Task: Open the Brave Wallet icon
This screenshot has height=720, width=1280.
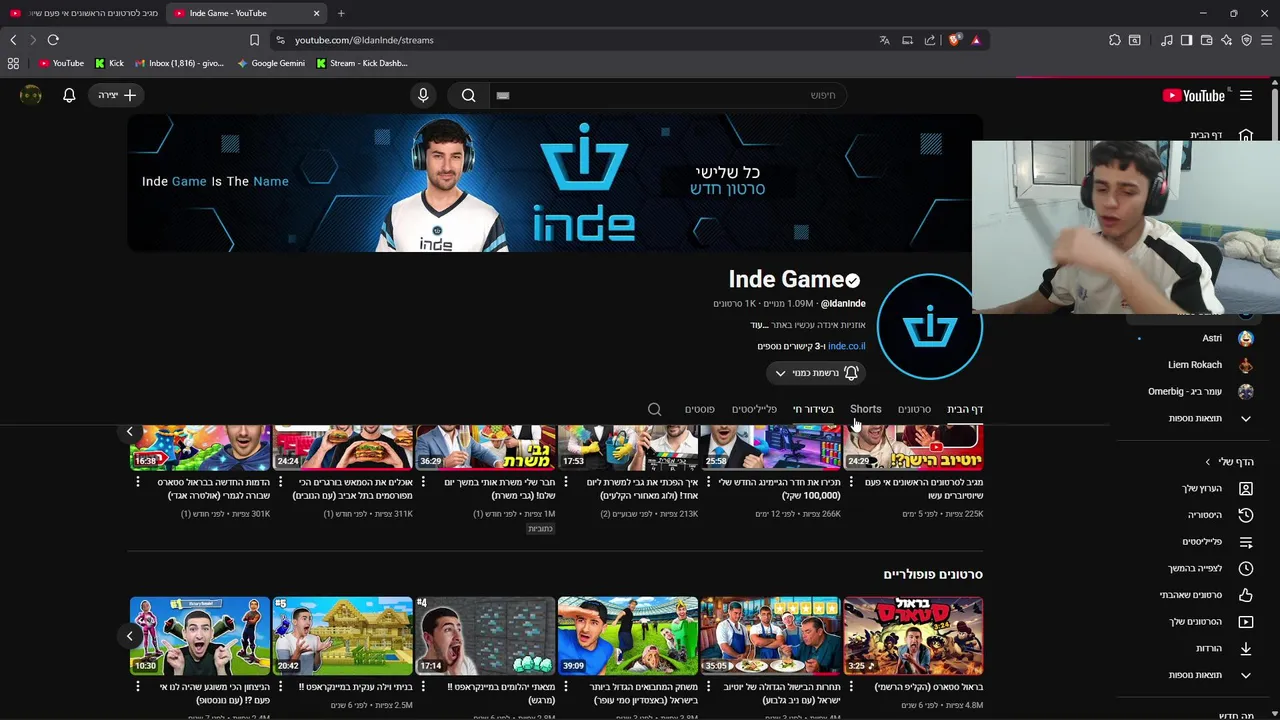Action: point(1207,40)
